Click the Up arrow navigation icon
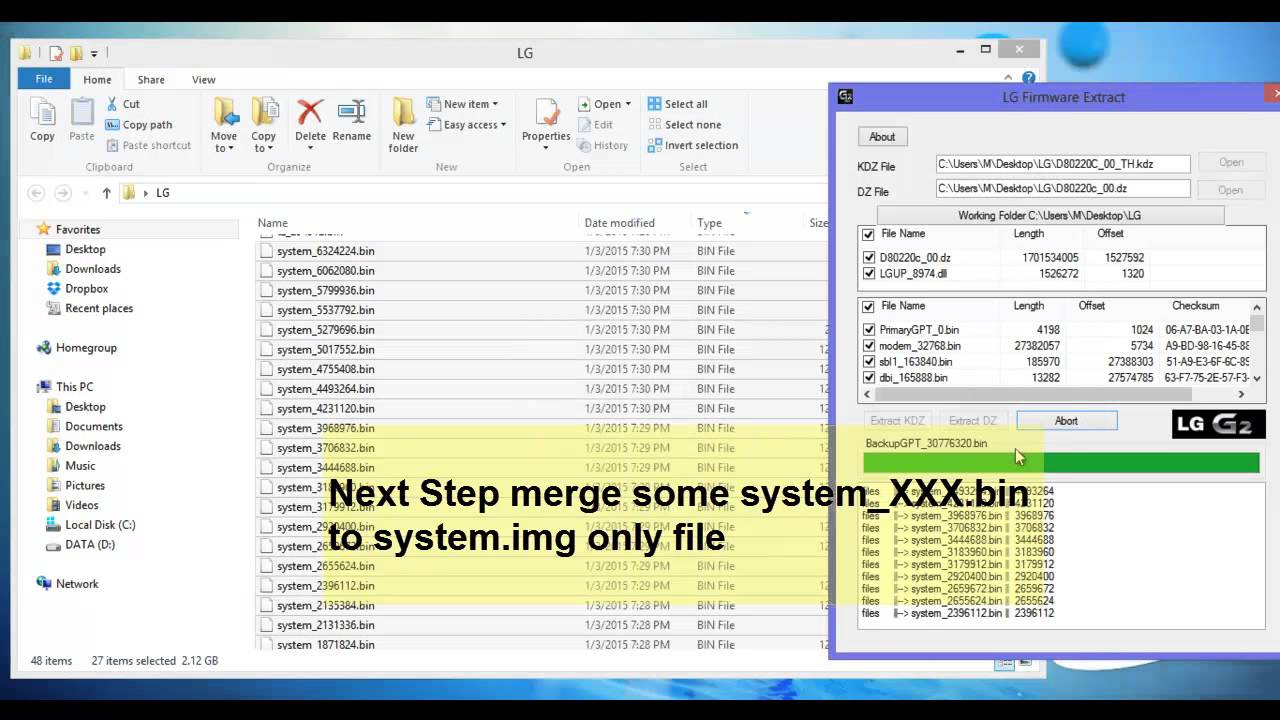The height and width of the screenshot is (720, 1280). pyautogui.click(x=106, y=193)
